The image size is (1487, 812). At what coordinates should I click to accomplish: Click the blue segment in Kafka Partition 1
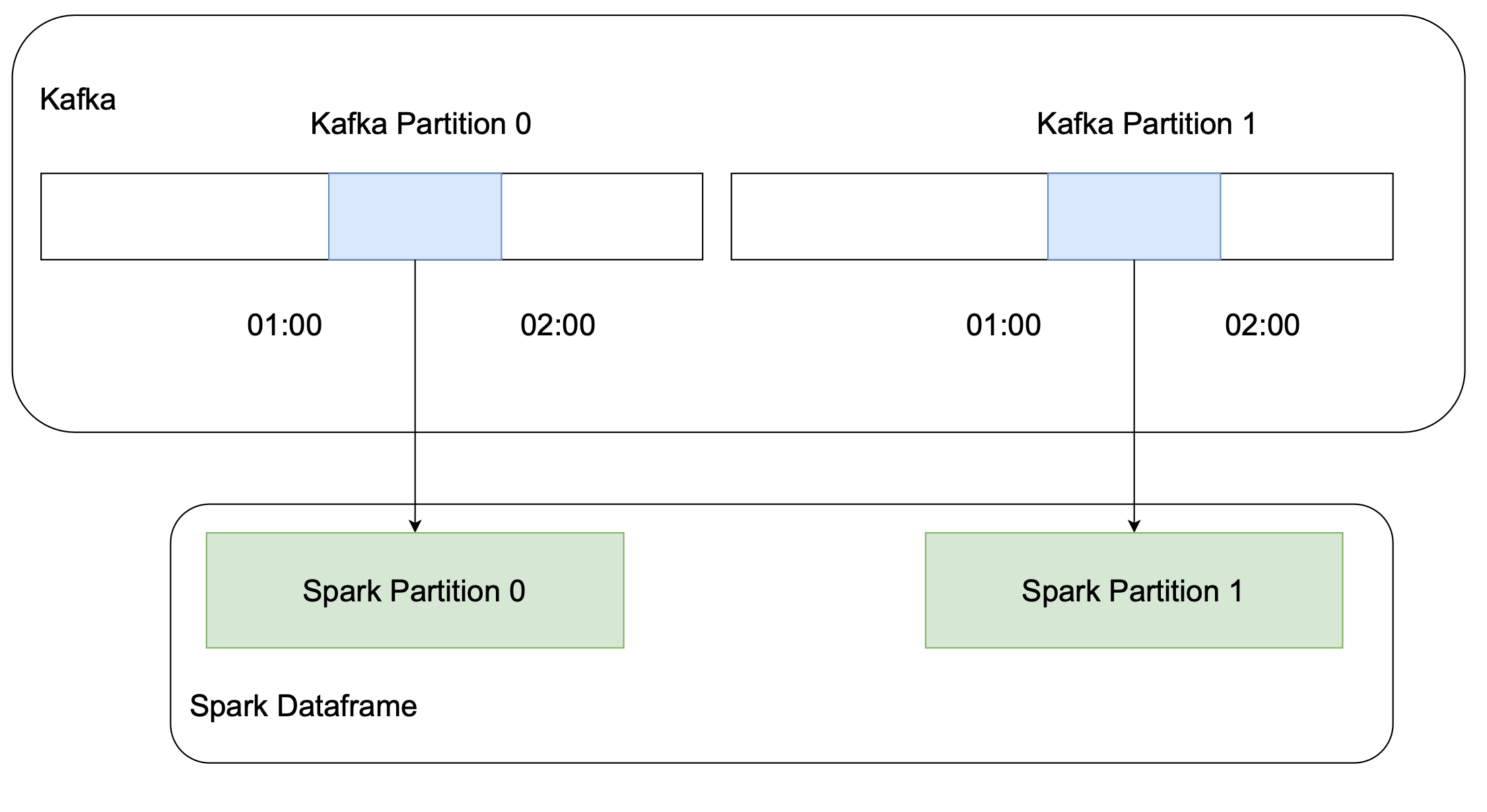tap(1134, 217)
